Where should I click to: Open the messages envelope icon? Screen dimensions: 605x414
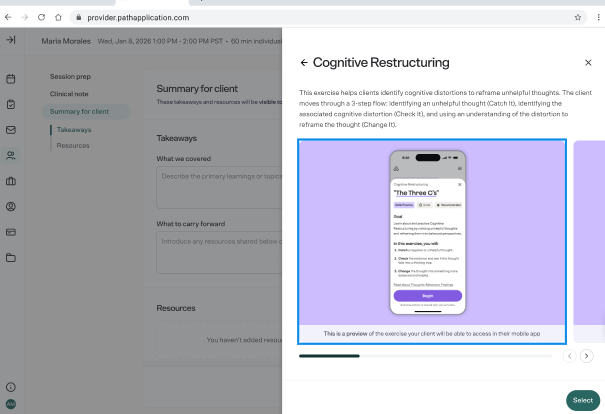coord(11,130)
